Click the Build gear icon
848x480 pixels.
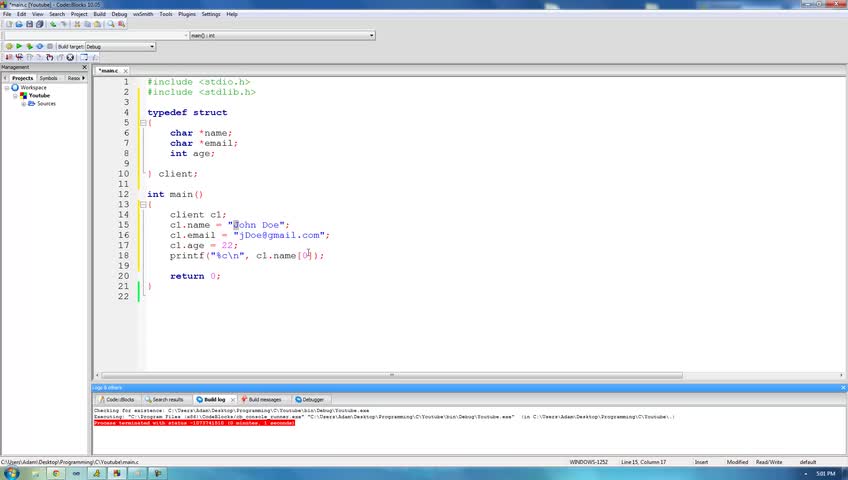9,46
